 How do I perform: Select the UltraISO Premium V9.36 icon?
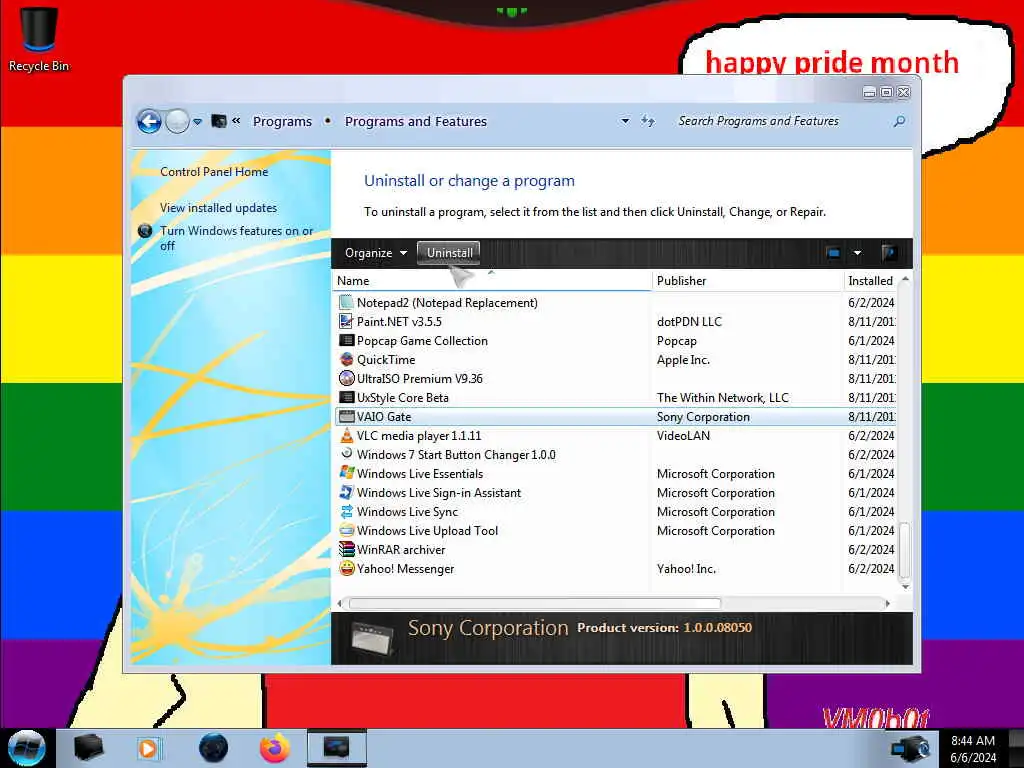click(x=346, y=378)
